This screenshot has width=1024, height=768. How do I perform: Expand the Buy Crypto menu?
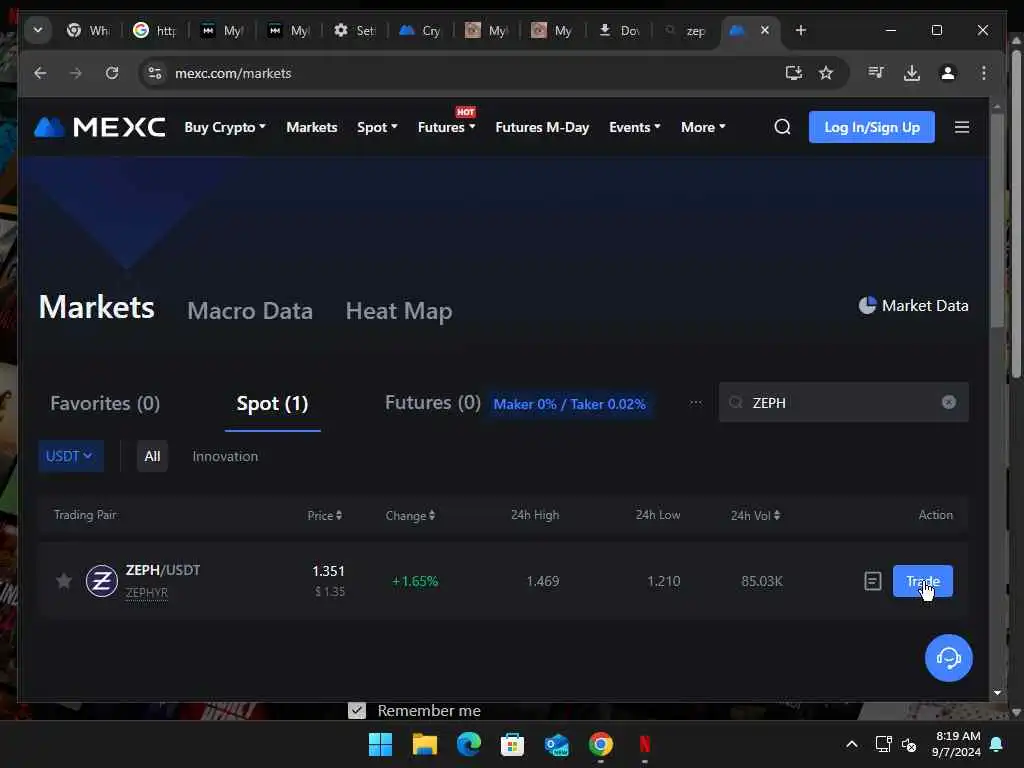(x=225, y=127)
